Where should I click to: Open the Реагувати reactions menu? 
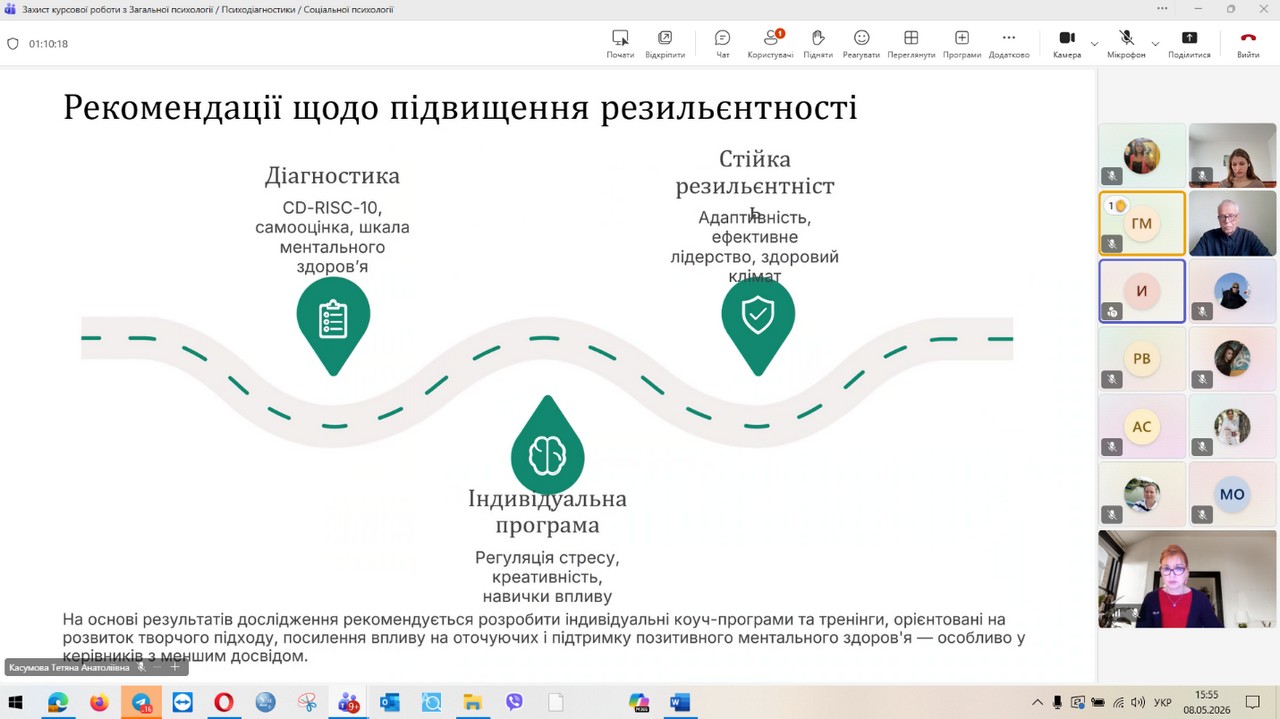point(861,43)
